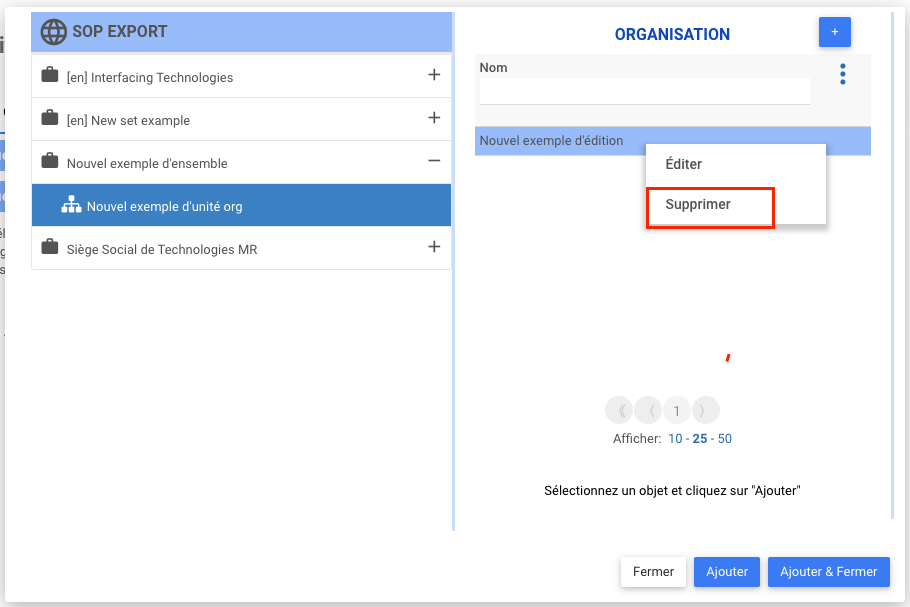Type in the Nom filter field
This screenshot has width=910, height=607.
644,91
